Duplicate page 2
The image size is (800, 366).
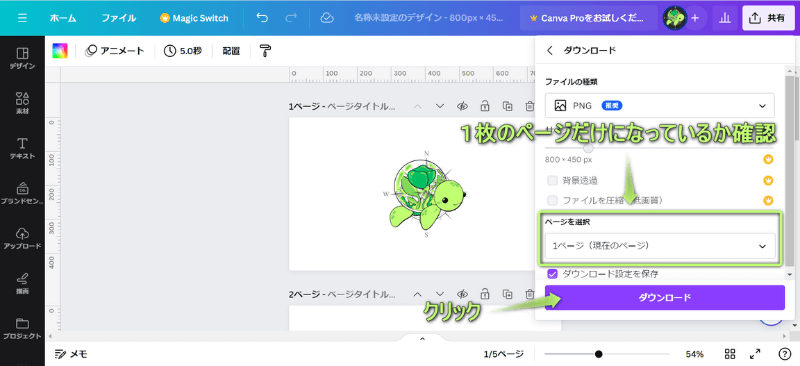(507, 294)
